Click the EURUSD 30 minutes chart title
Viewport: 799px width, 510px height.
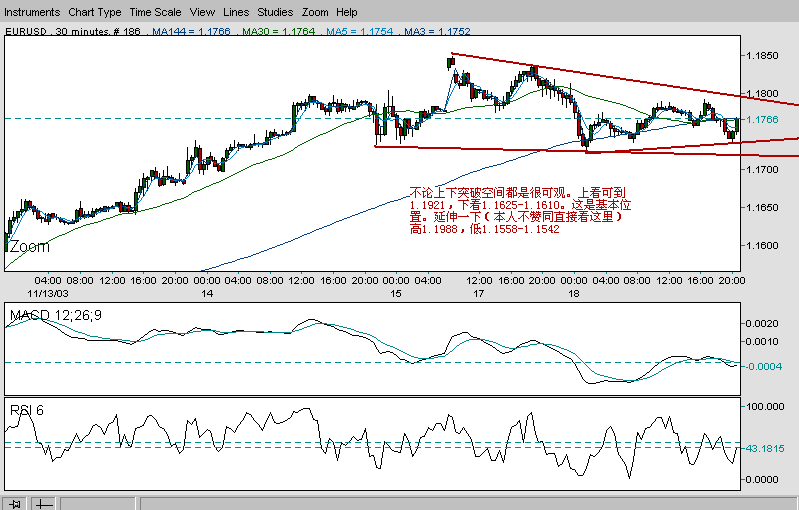[72, 31]
